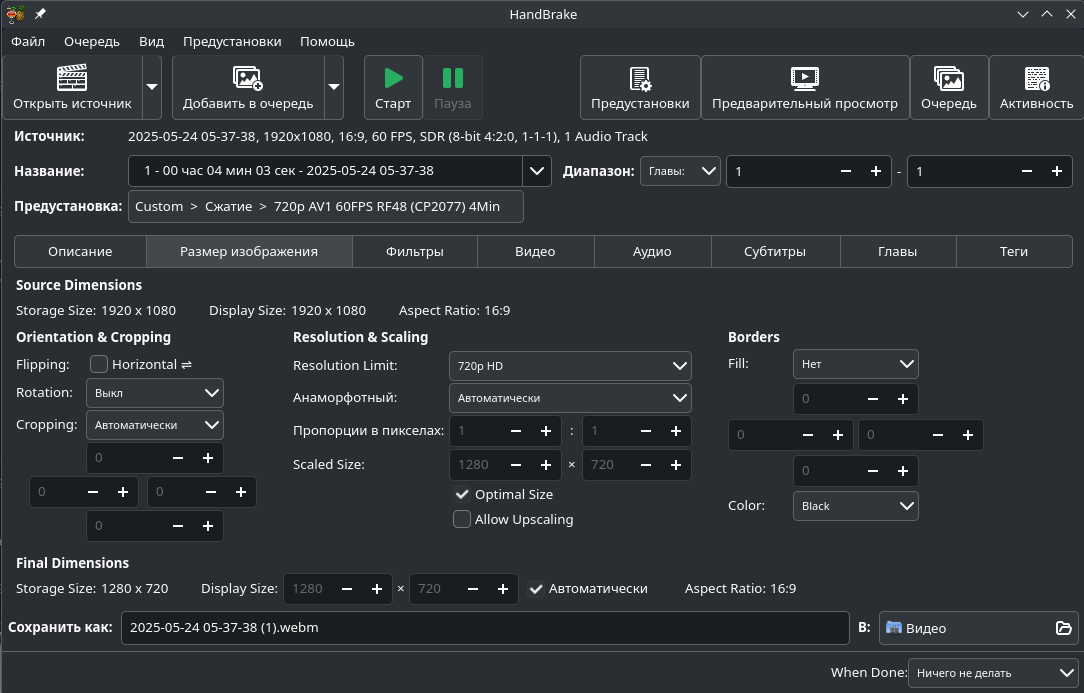
Task: Toggle Автоматически checkbox for Display Size
Action: coord(536,589)
